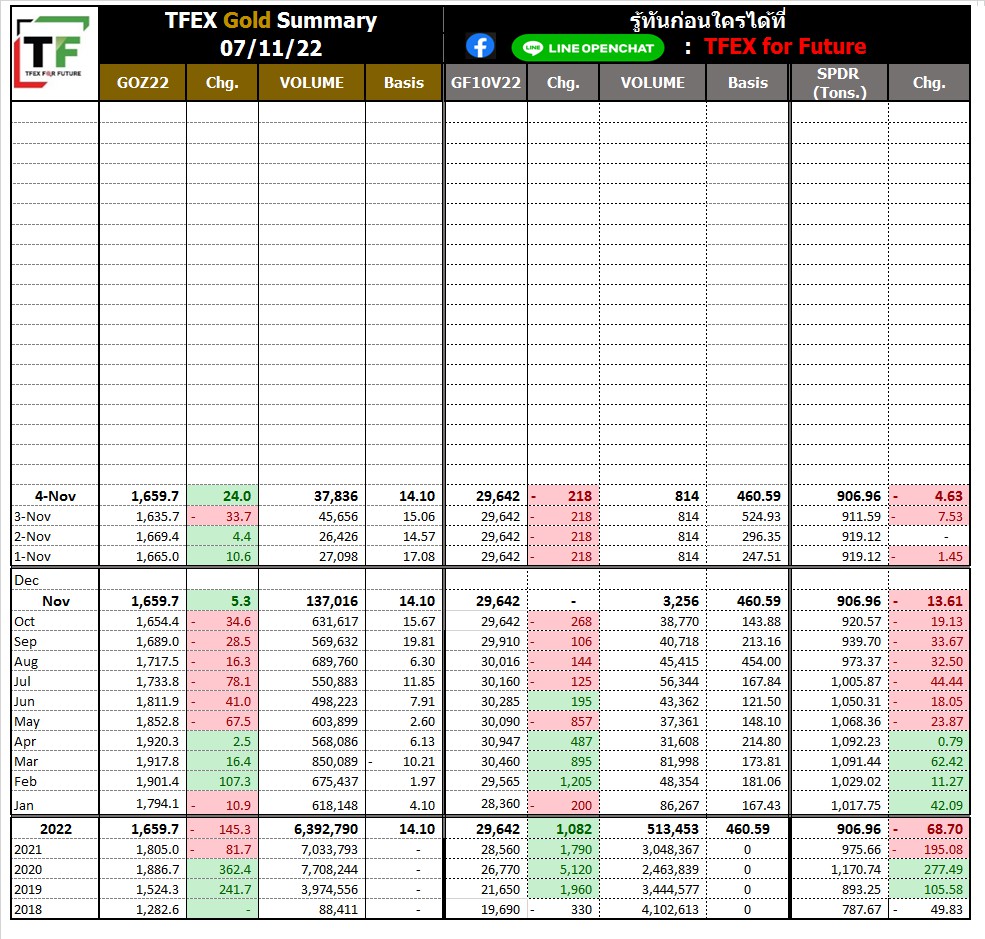Select the GF10V22 column header
The height and width of the screenshot is (939, 985).
click(486, 82)
